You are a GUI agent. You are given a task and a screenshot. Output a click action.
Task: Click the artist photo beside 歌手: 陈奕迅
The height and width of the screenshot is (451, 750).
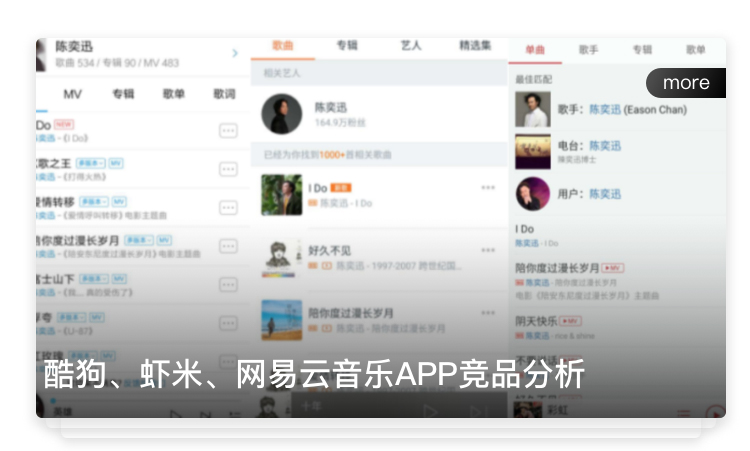(x=533, y=110)
